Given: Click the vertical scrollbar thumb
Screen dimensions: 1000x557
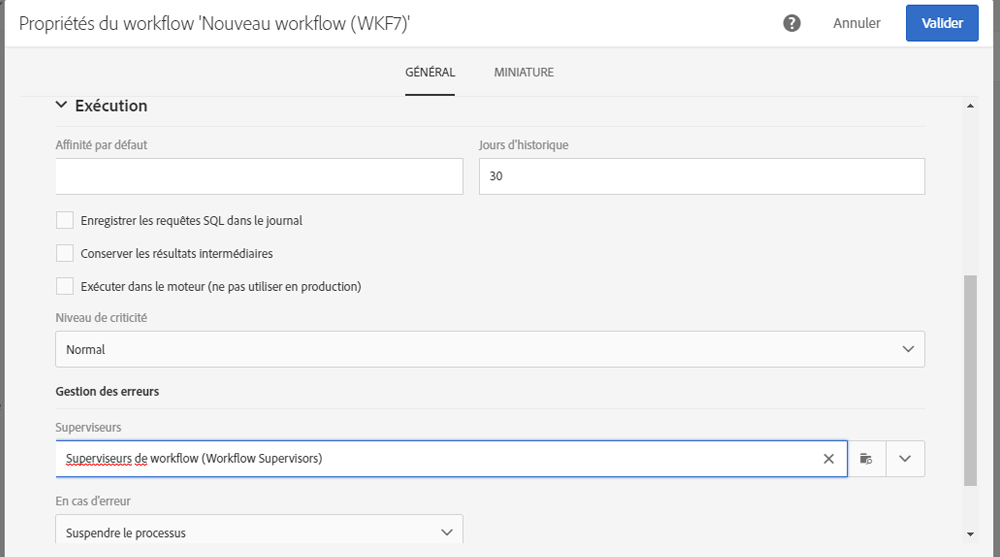Looking at the screenshot, I should [968, 380].
